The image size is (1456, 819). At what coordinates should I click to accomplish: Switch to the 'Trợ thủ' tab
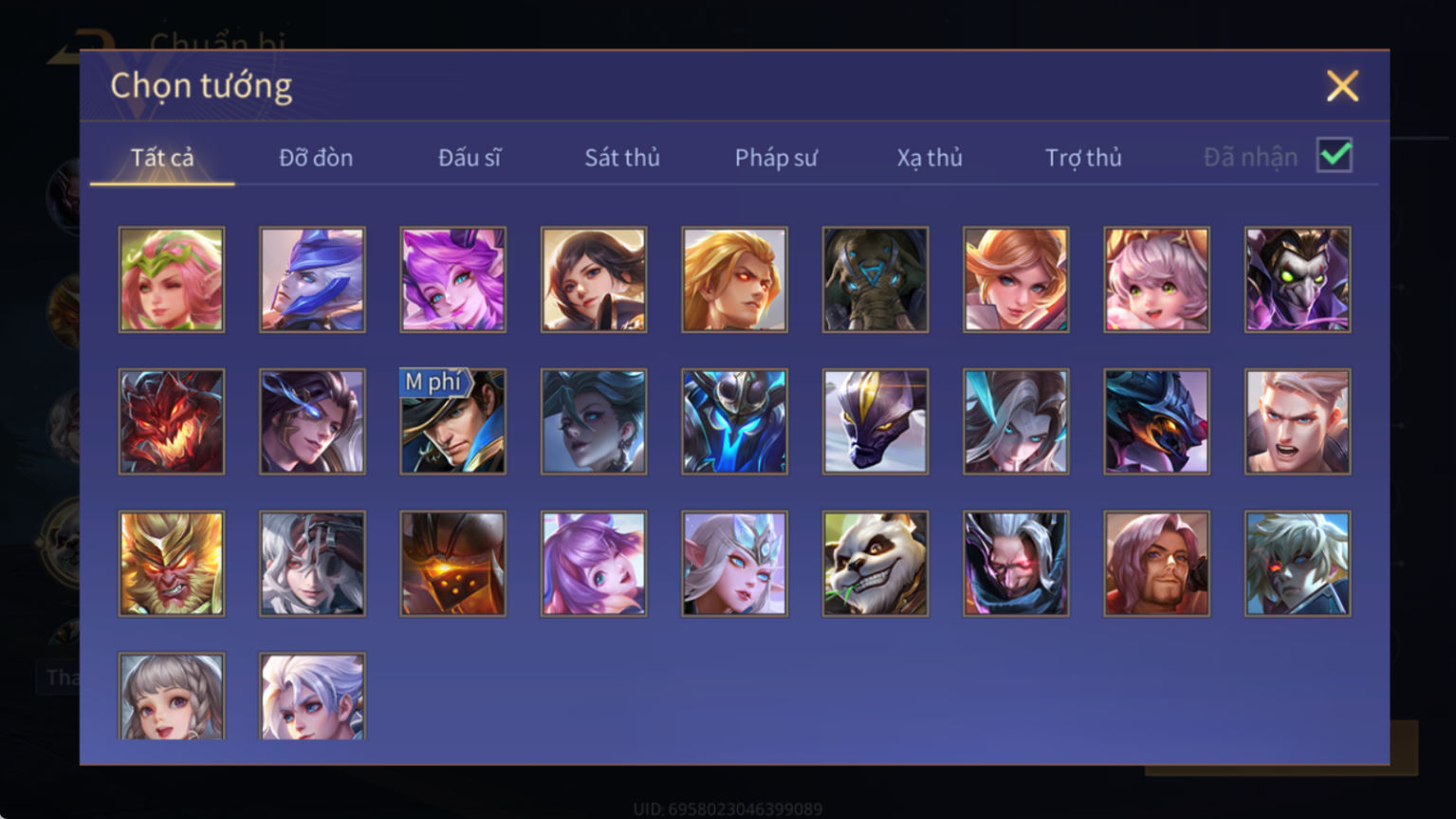coord(1083,158)
